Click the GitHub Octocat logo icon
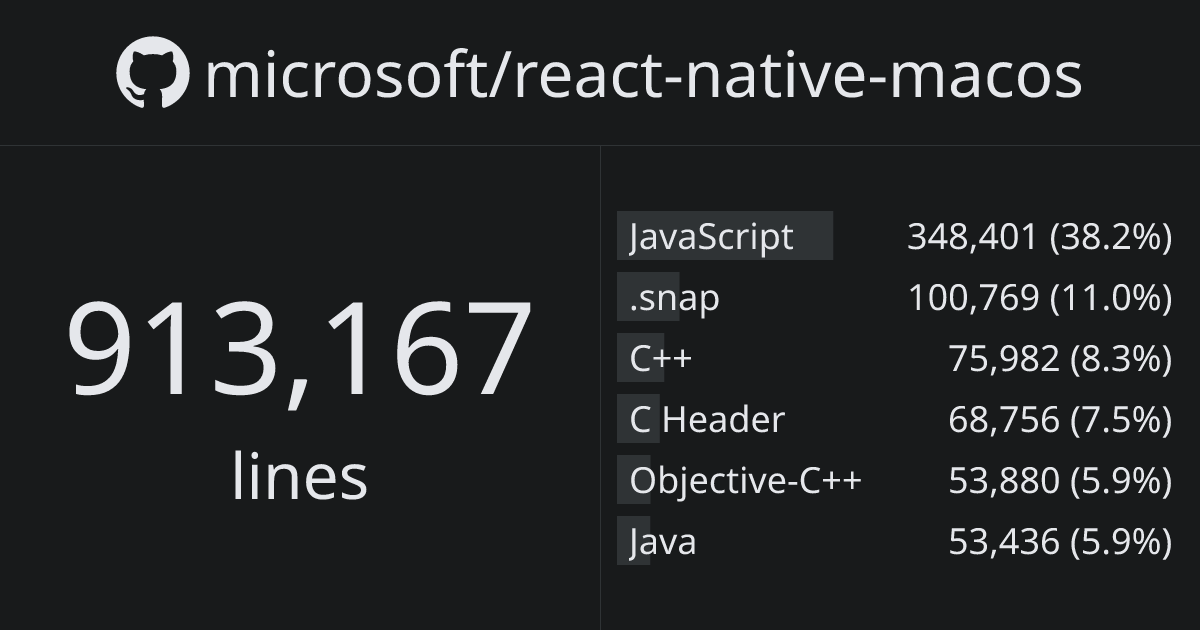 [153, 73]
